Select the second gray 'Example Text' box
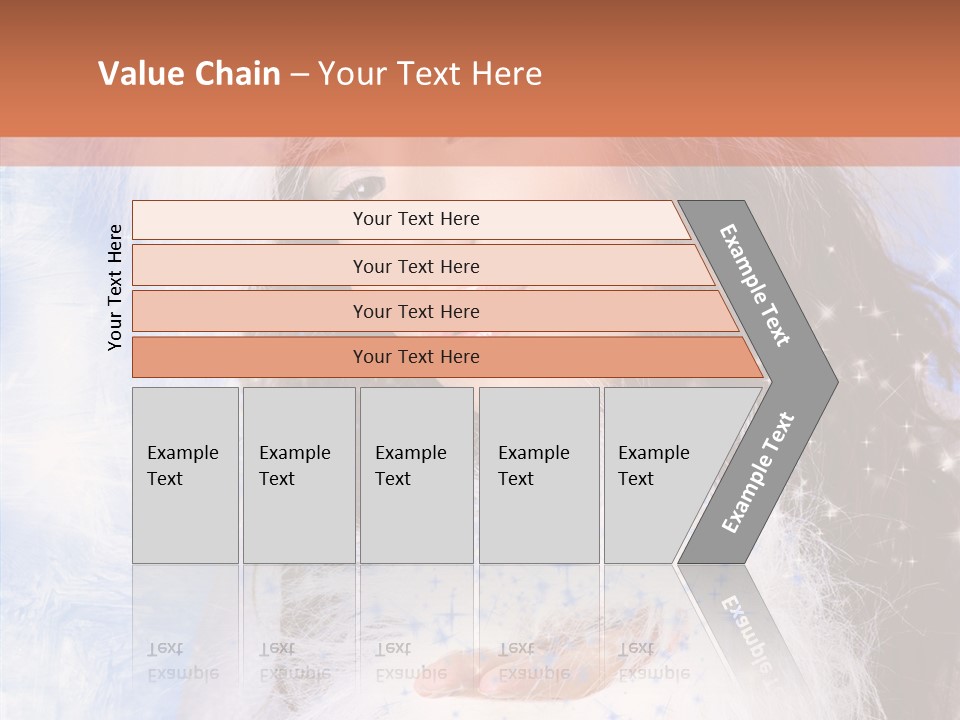960x720 pixels. pyautogui.click(x=298, y=475)
